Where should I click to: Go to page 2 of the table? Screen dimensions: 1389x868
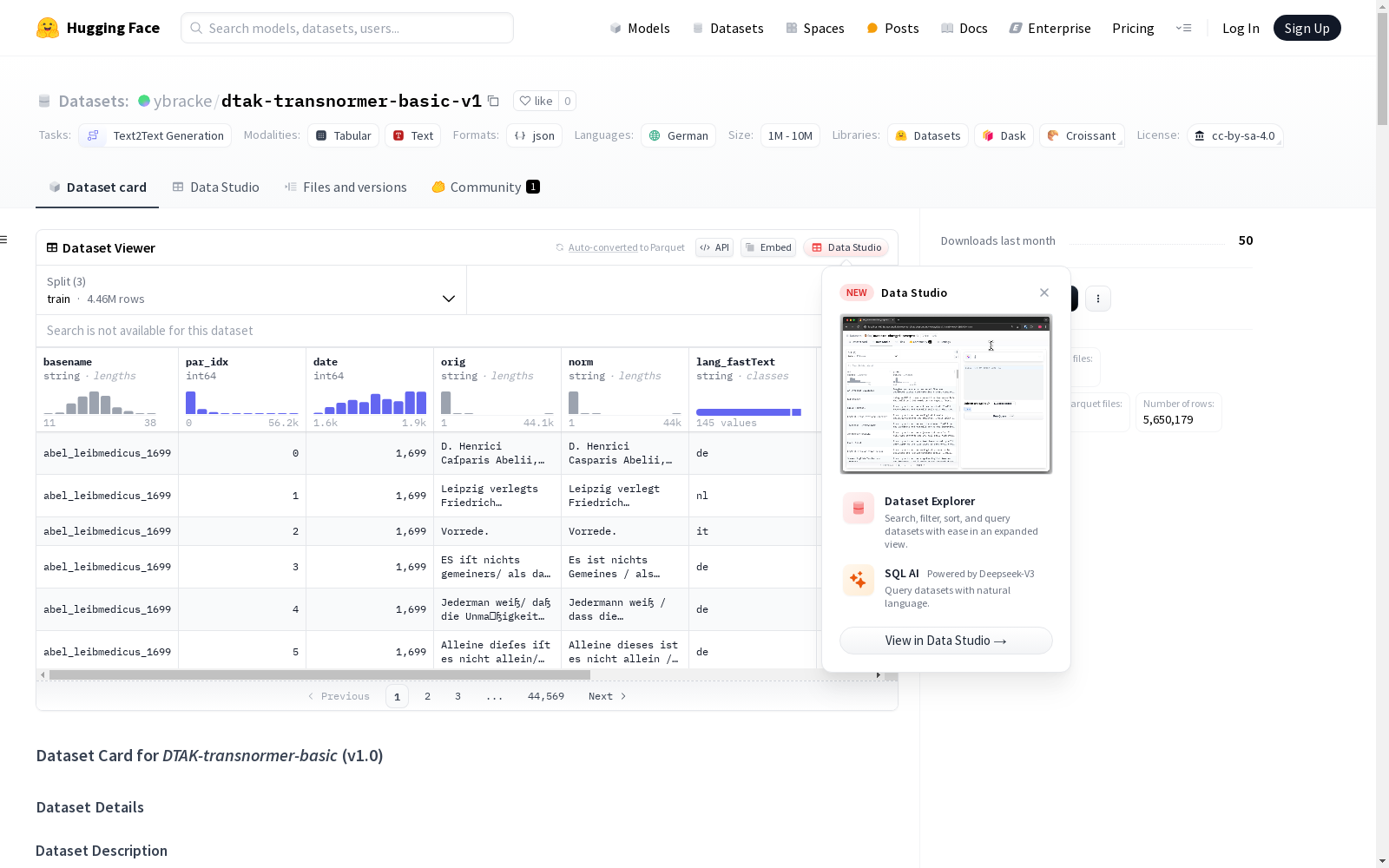coord(427,696)
